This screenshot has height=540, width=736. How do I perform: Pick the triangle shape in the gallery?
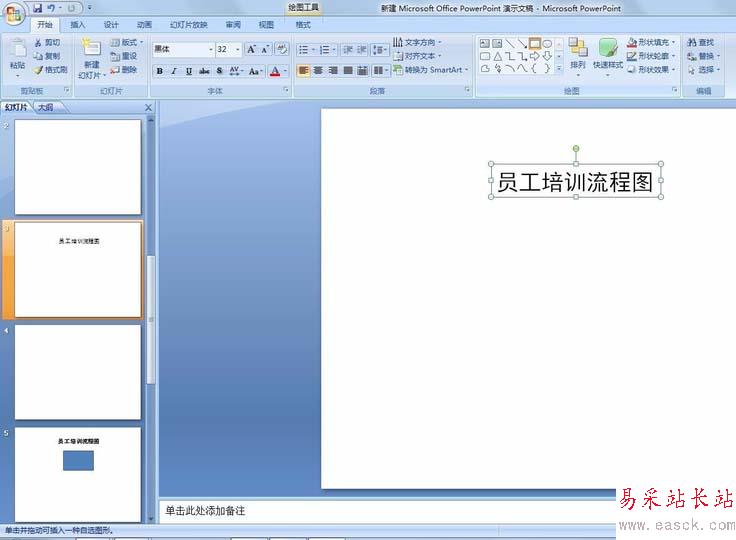pyautogui.click(x=498, y=57)
